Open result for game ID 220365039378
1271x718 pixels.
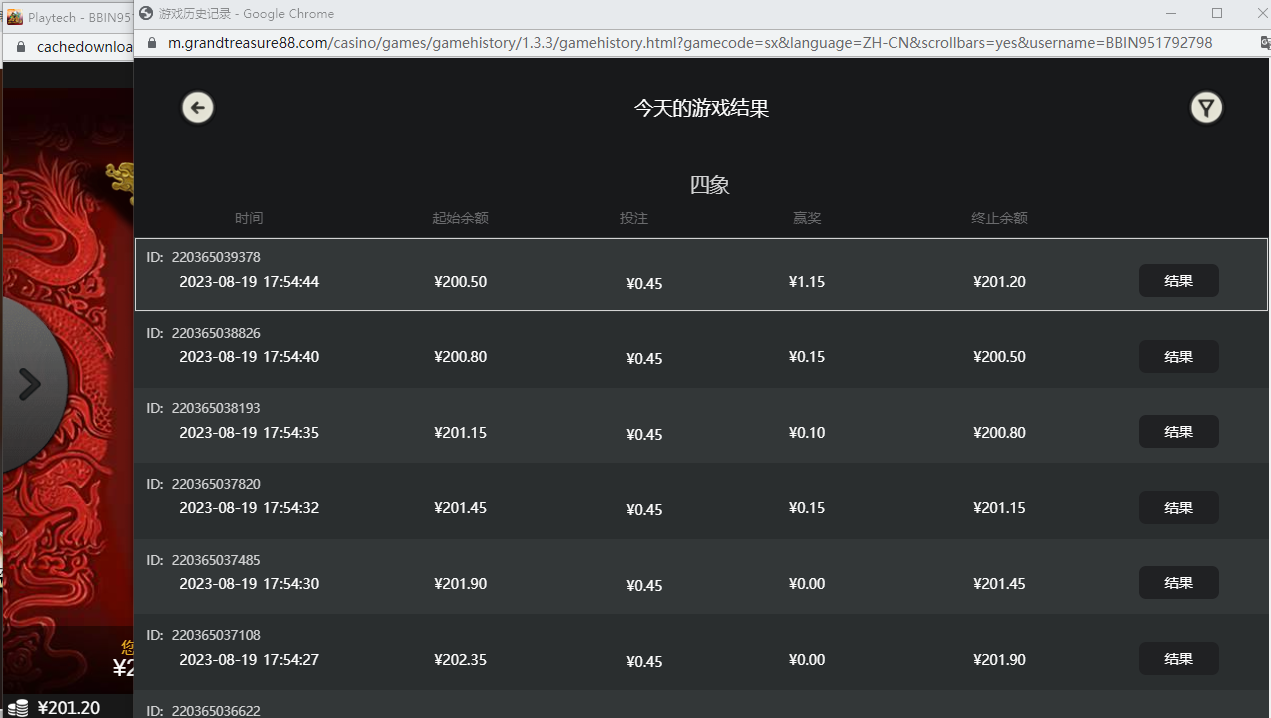click(1178, 281)
